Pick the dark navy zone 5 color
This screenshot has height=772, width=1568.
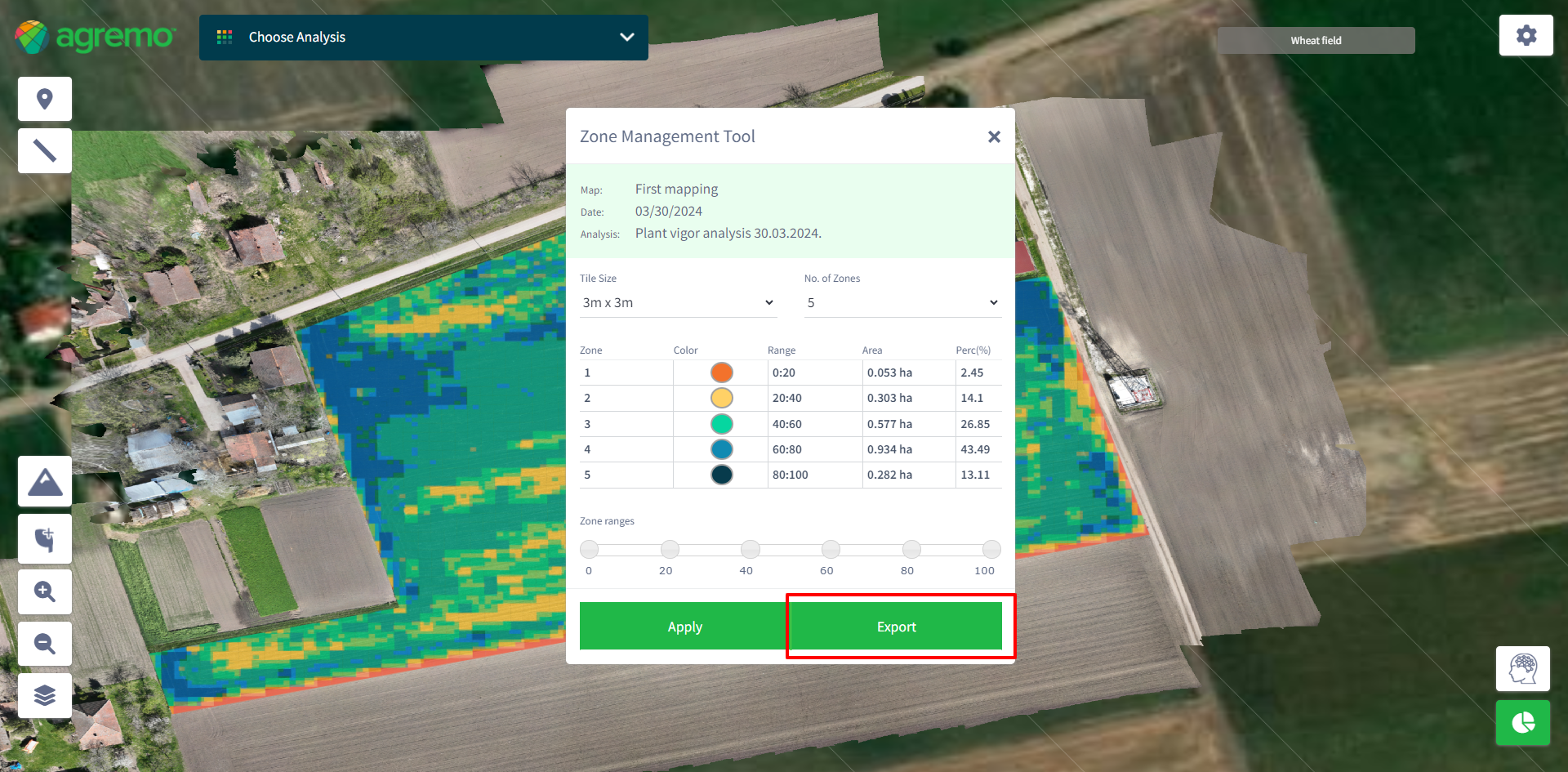click(721, 475)
